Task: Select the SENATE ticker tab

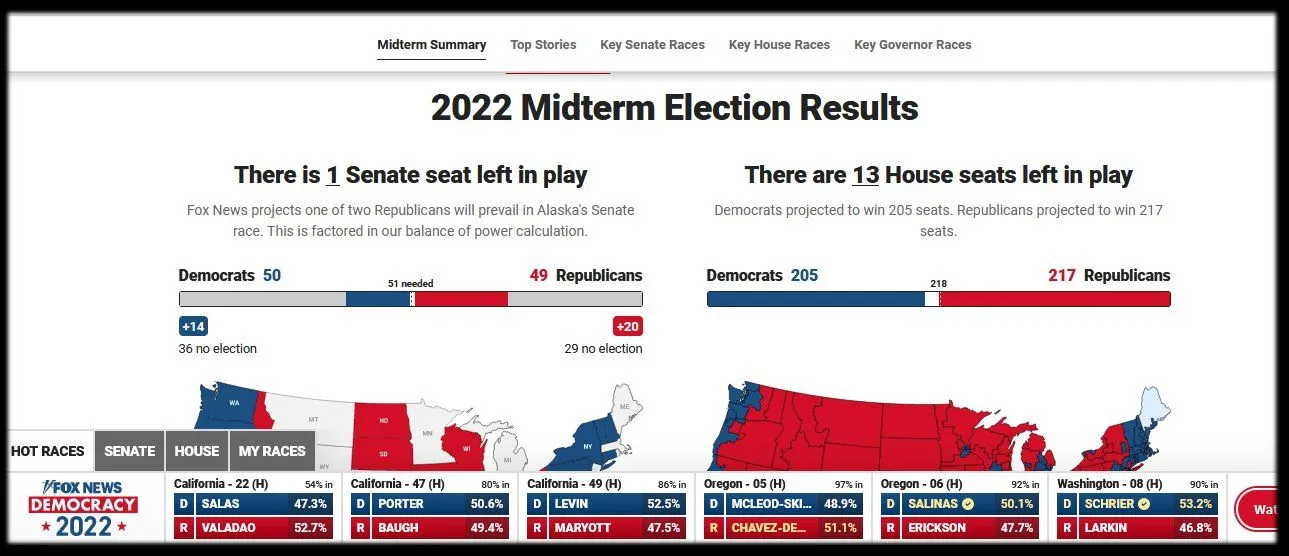Action: pyautogui.click(x=130, y=451)
